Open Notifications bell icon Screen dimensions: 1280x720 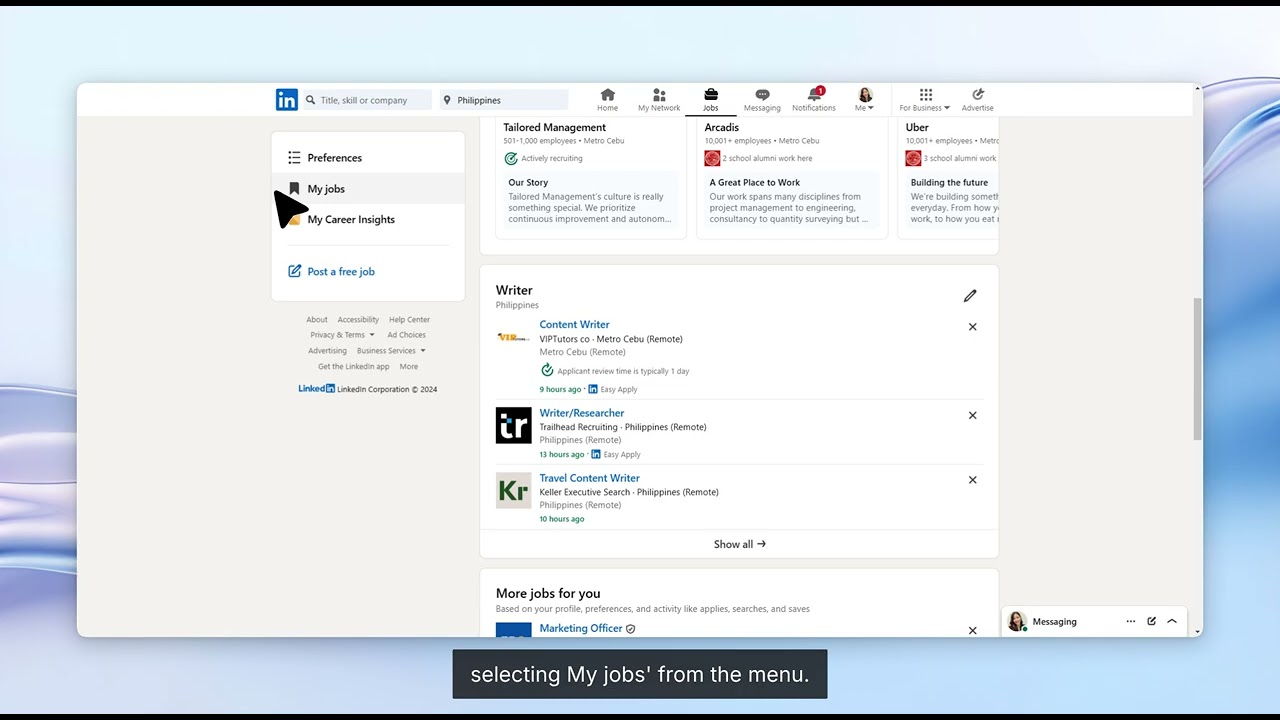[814, 95]
